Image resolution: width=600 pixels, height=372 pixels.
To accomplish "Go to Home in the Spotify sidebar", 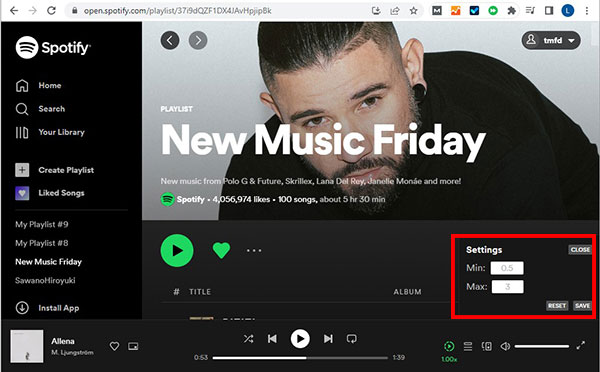I will pyautogui.click(x=38, y=85).
